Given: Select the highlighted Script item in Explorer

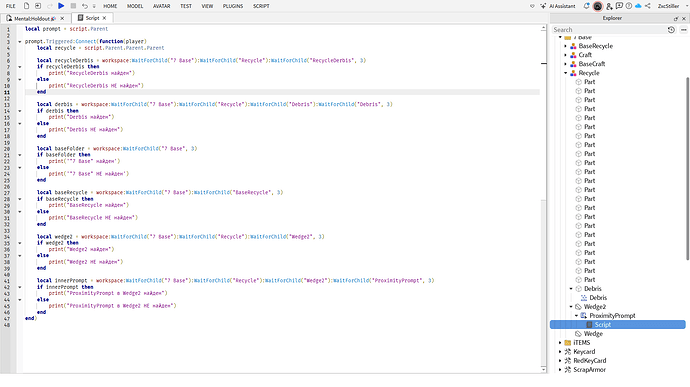Looking at the screenshot, I should [617, 324].
